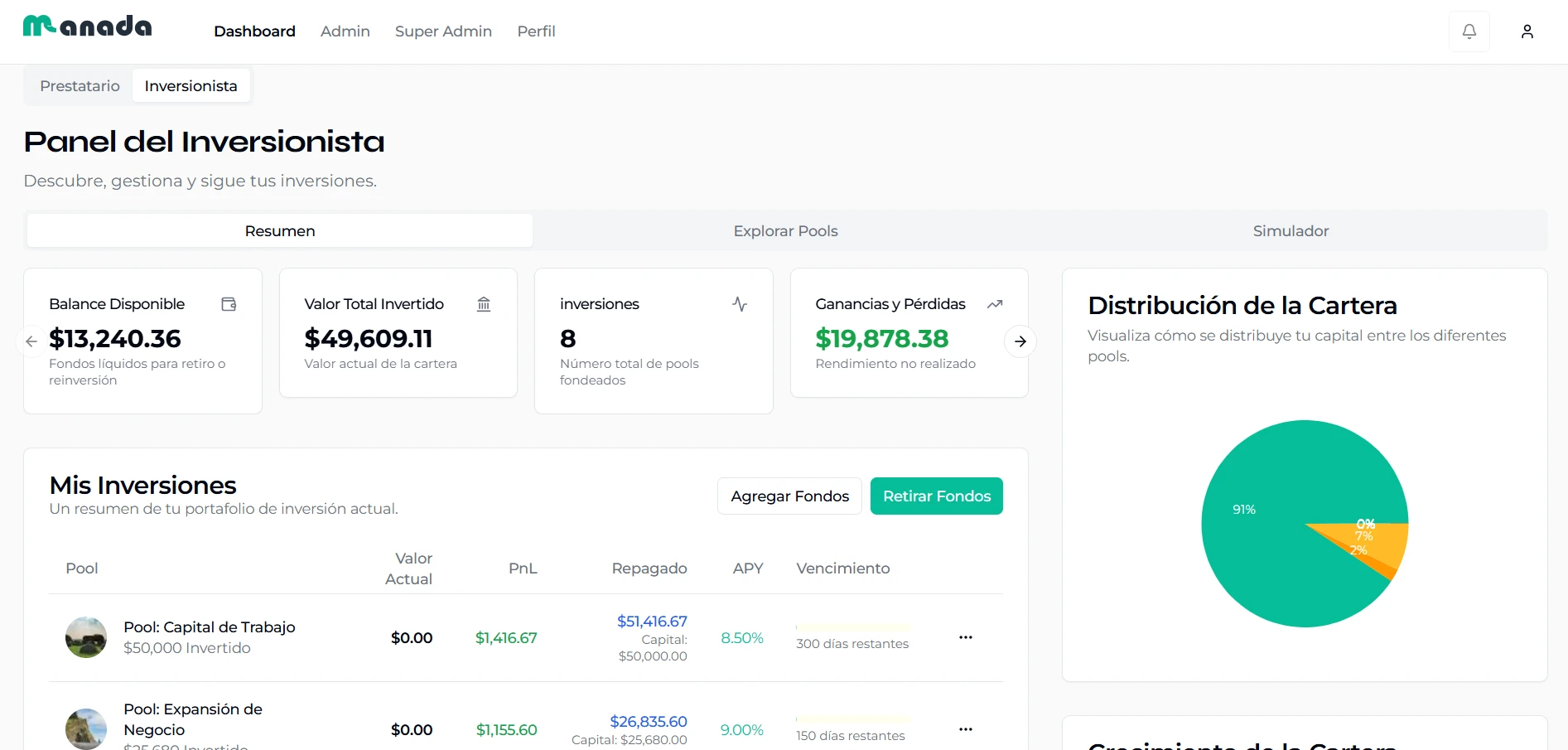Click the $49,609.11 invested value
Image resolution: width=1568 pixels, height=750 pixels.
[x=369, y=339]
